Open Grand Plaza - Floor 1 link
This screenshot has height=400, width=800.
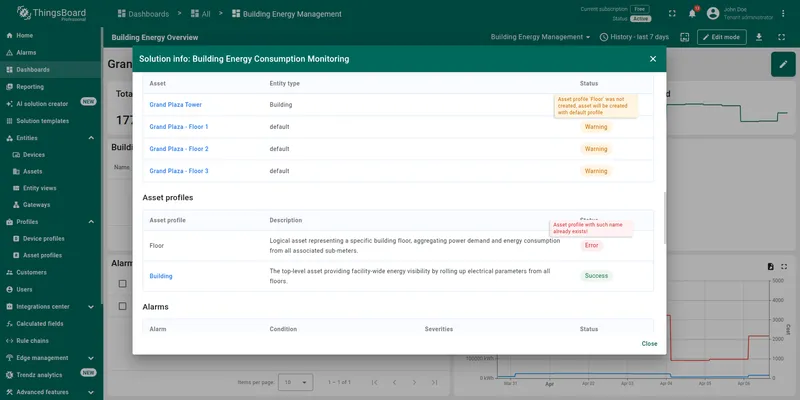pyautogui.click(x=179, y=127)
